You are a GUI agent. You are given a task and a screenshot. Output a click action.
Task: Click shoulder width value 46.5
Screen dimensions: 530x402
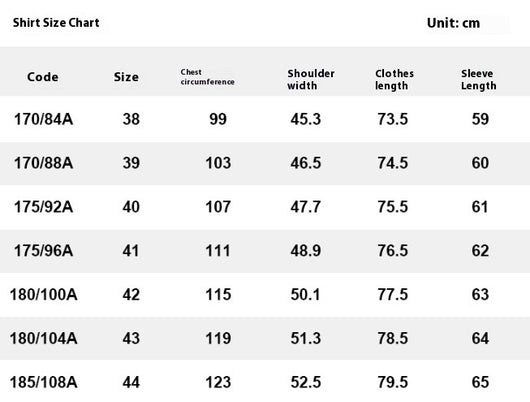tap(306, 163)
